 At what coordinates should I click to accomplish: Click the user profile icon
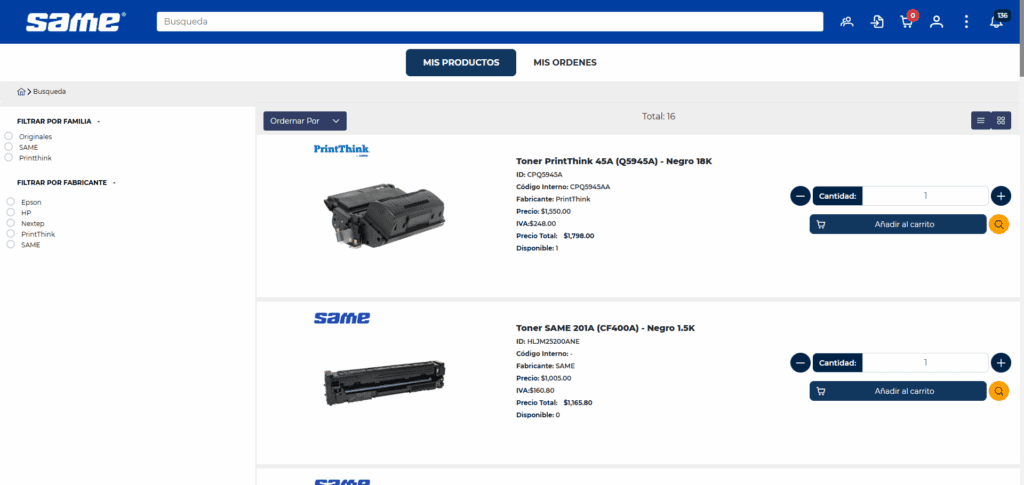point(936,22)
